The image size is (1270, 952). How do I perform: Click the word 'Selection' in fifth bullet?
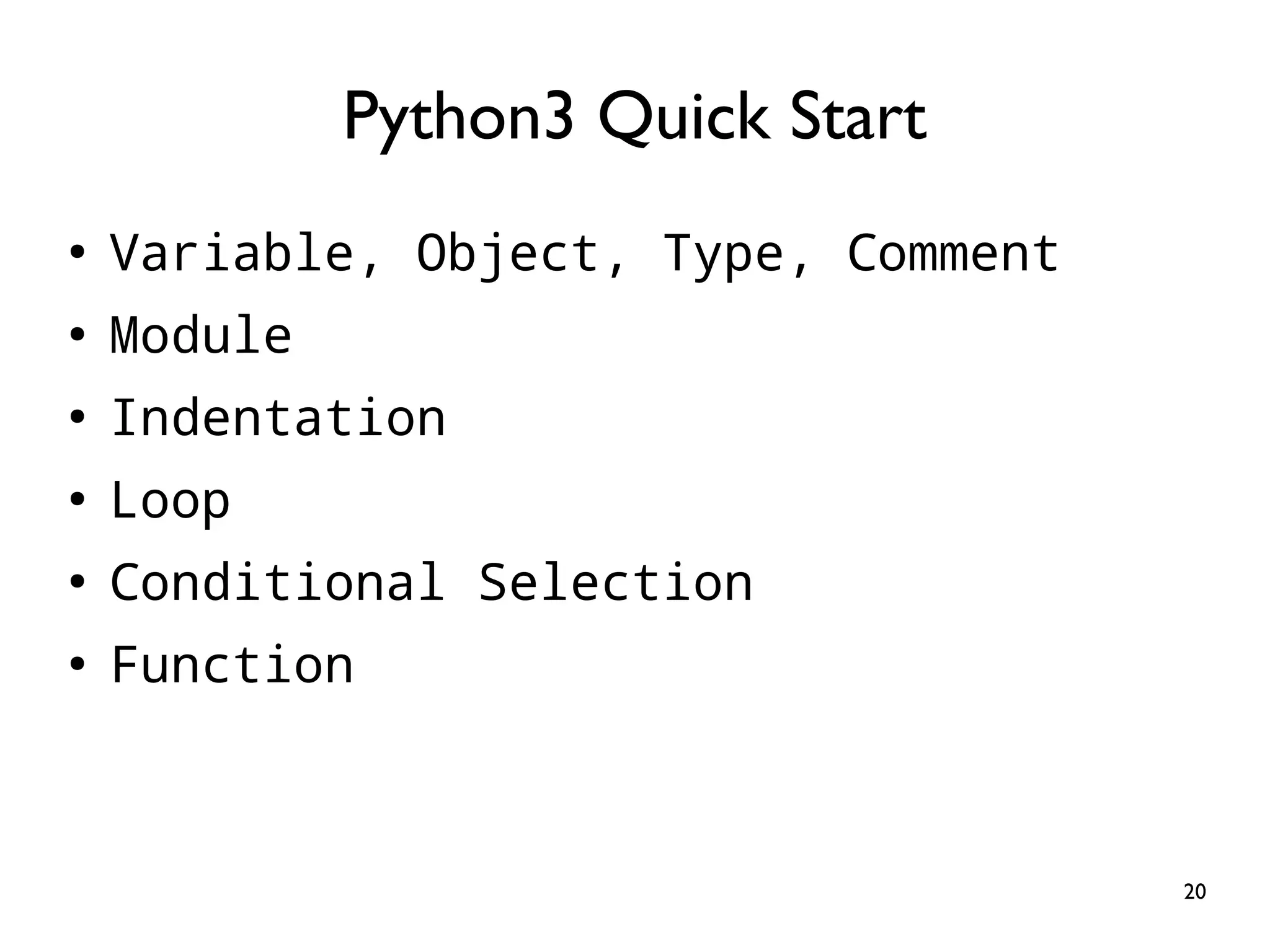click(x=616, y=582)
